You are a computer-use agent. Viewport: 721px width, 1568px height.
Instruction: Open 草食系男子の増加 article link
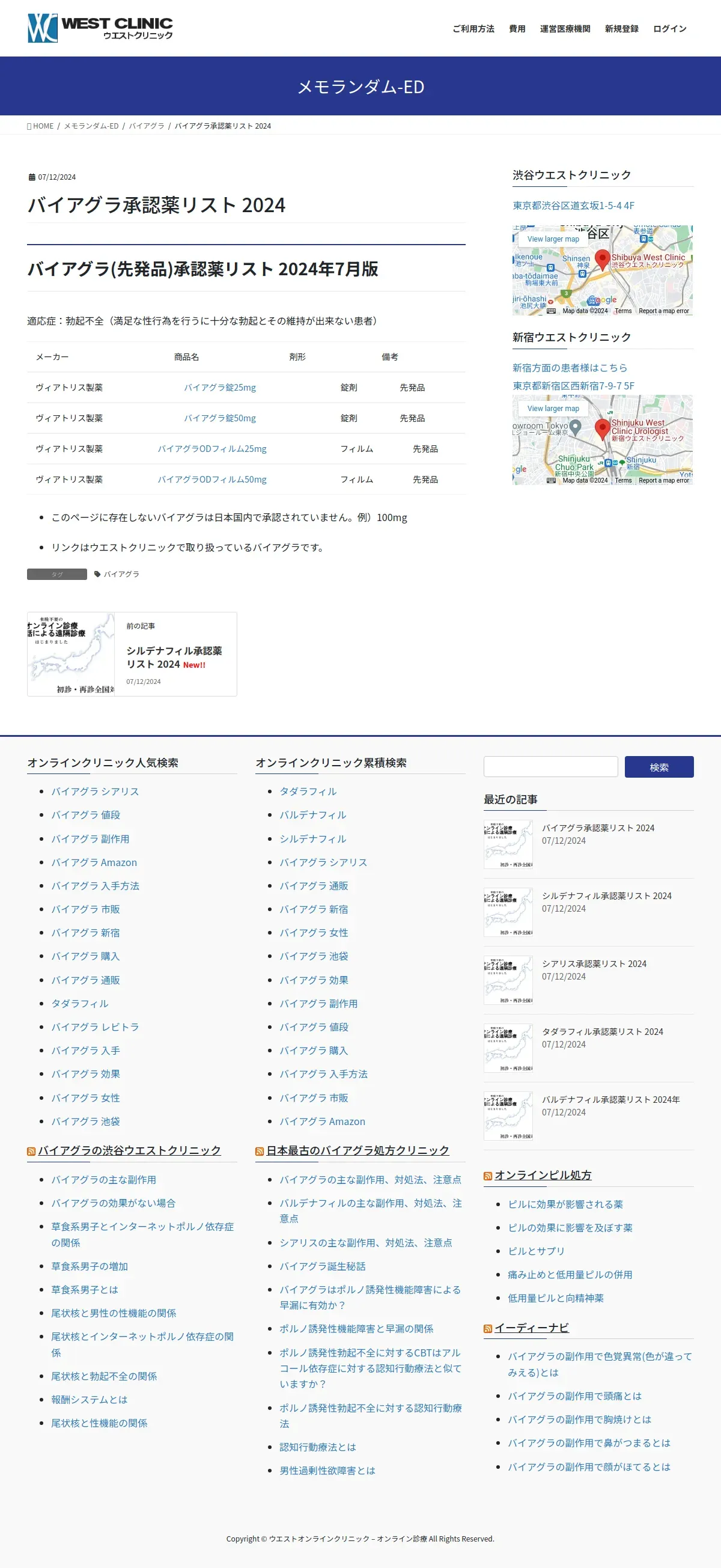[x=90, y=1266]
